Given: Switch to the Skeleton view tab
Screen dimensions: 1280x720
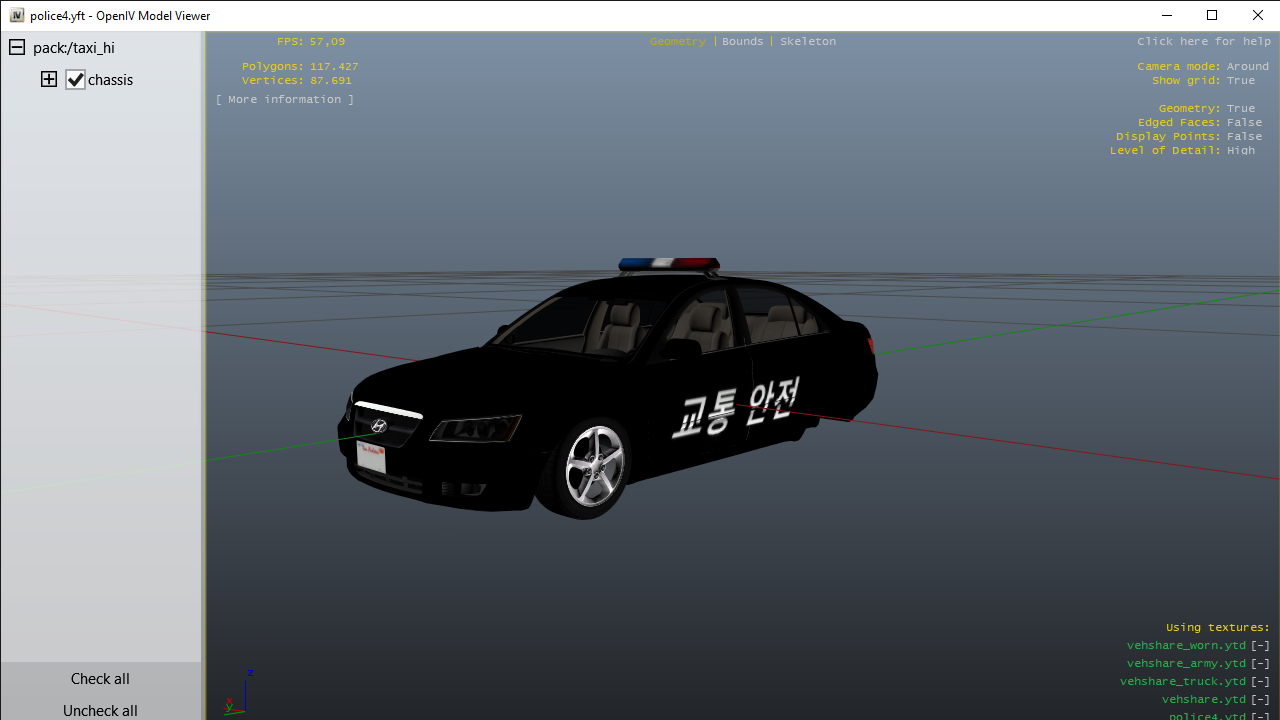Looking at the screenshot, I should 807,42.
